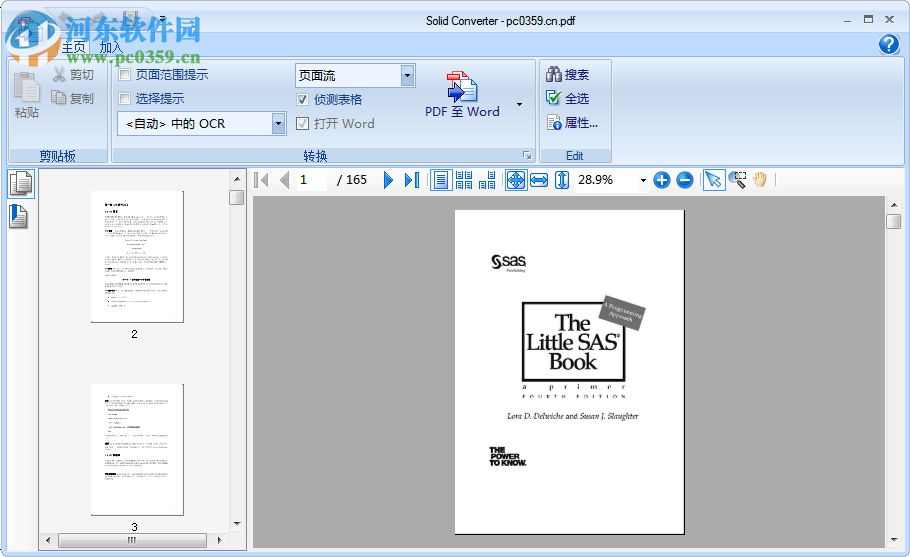Image resolution: width=910 pixels, height=557 pixels.
Task: Select the hand pan tool
Action: tap(760, 180)
